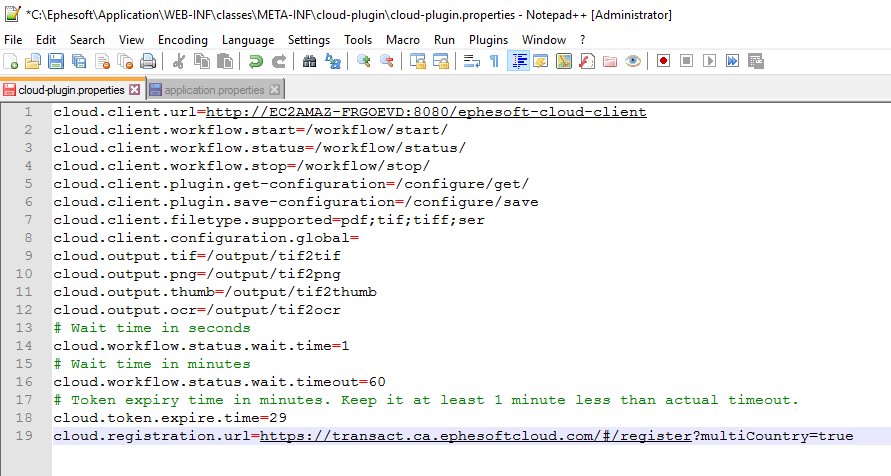Click text cloud.output.ocr=/output/tif2ocr

click(197, 310)
